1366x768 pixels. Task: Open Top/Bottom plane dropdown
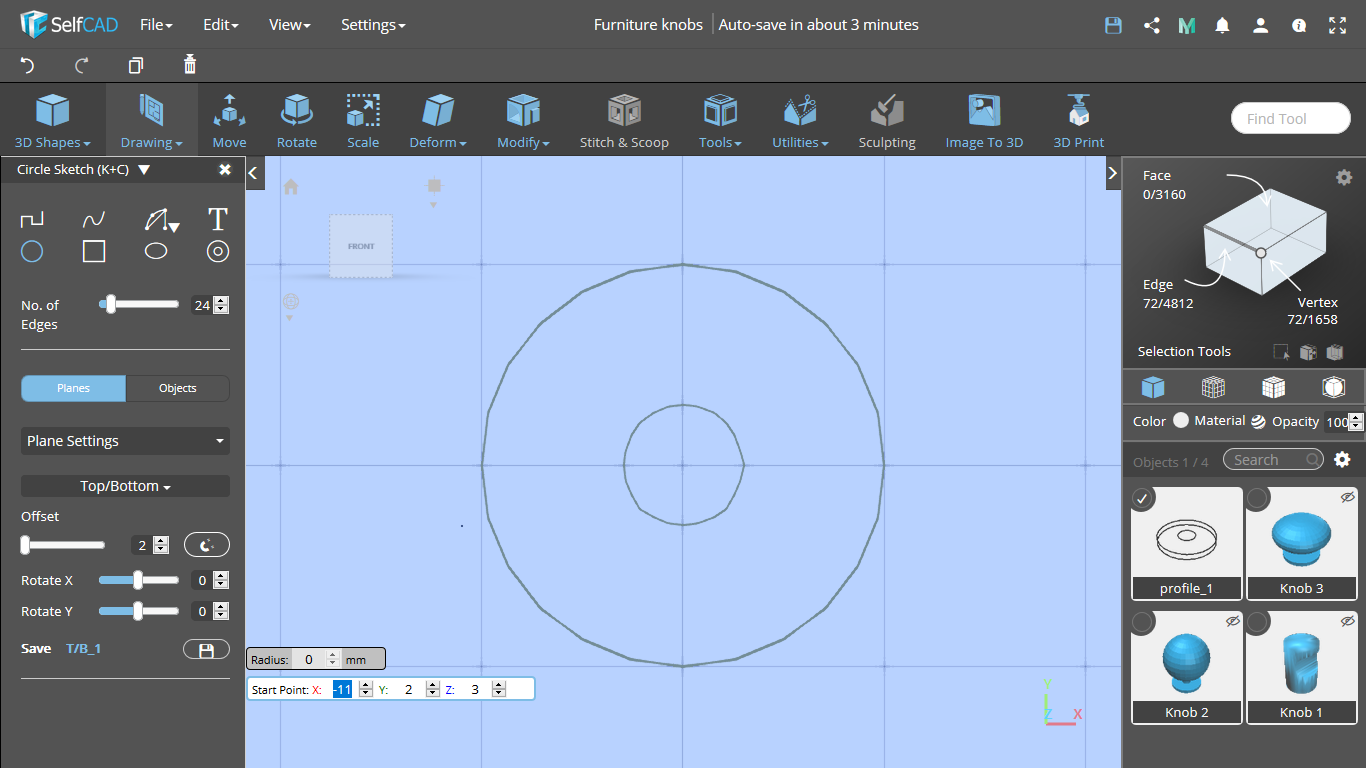pyautogui.click(x=125, y=486)
